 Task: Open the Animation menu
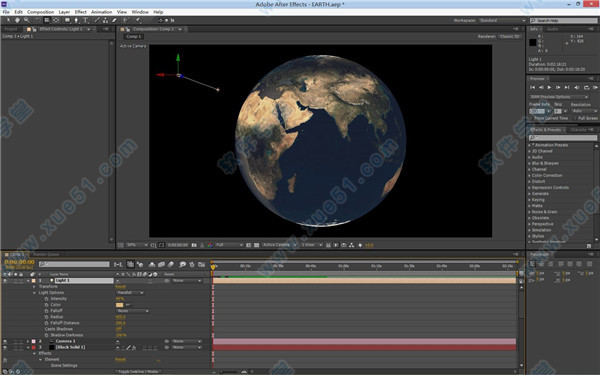[x=101, y=12]
